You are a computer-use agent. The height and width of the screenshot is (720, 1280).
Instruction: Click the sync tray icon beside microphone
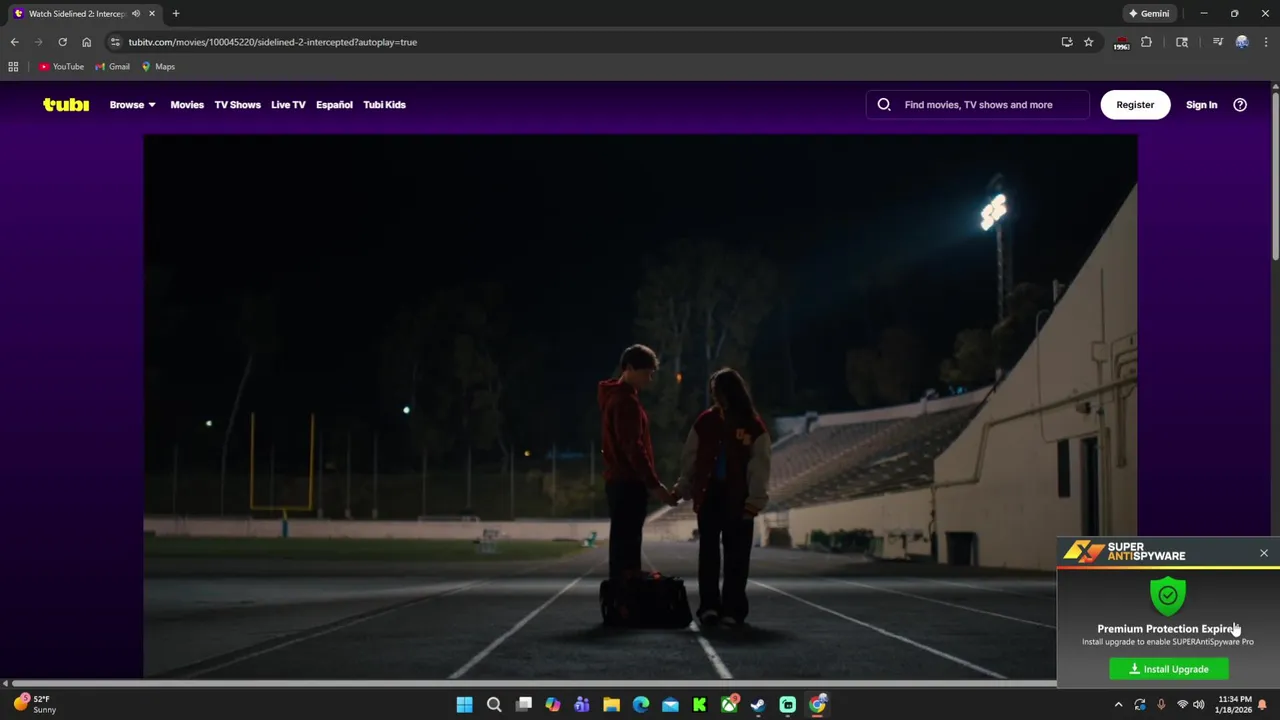[x=1140, y=705]
